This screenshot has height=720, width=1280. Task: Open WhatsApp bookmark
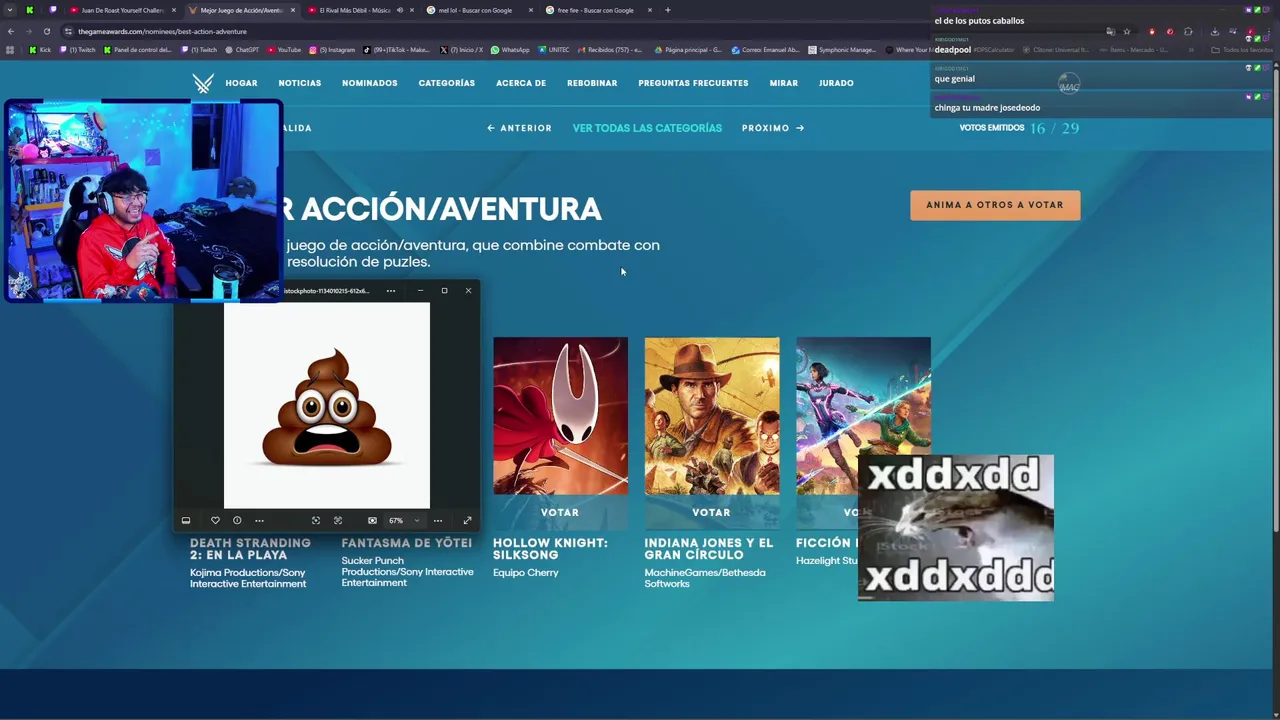point(510,50)
